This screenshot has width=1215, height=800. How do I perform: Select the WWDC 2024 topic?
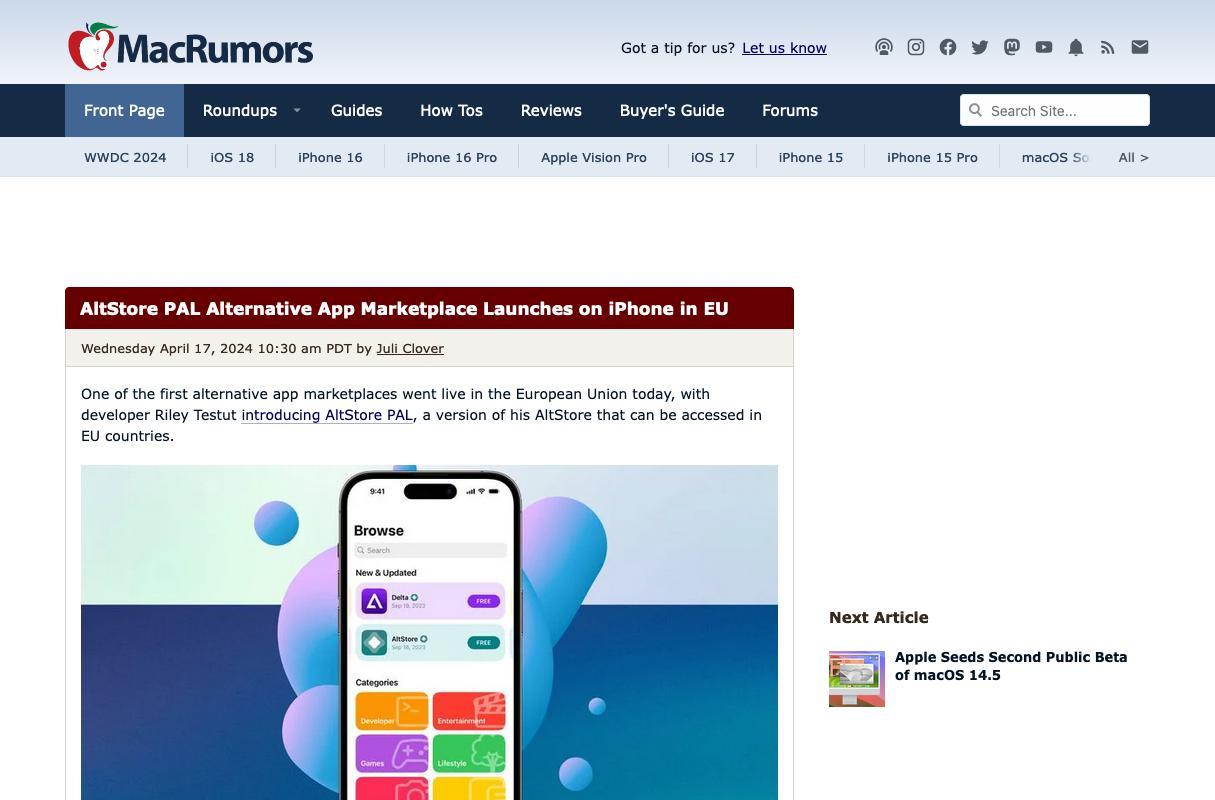coord(125,157)
